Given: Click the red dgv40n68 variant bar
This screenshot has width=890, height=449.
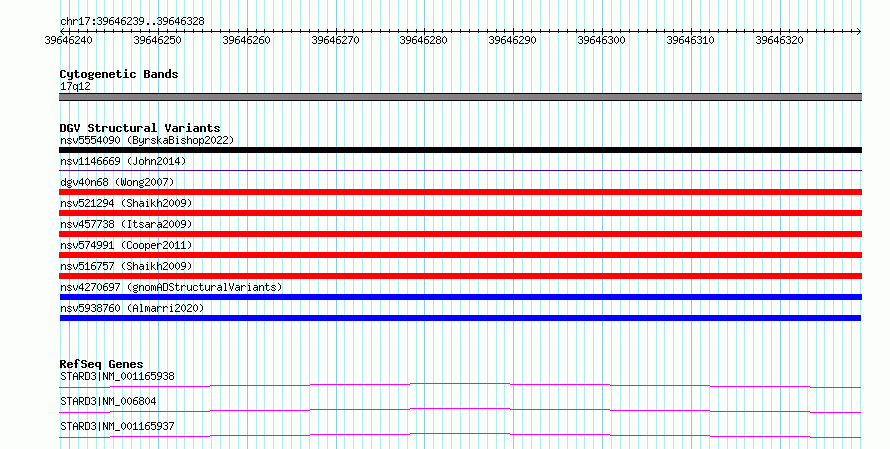Looking at the screenshot, I should tap(460, 192).
